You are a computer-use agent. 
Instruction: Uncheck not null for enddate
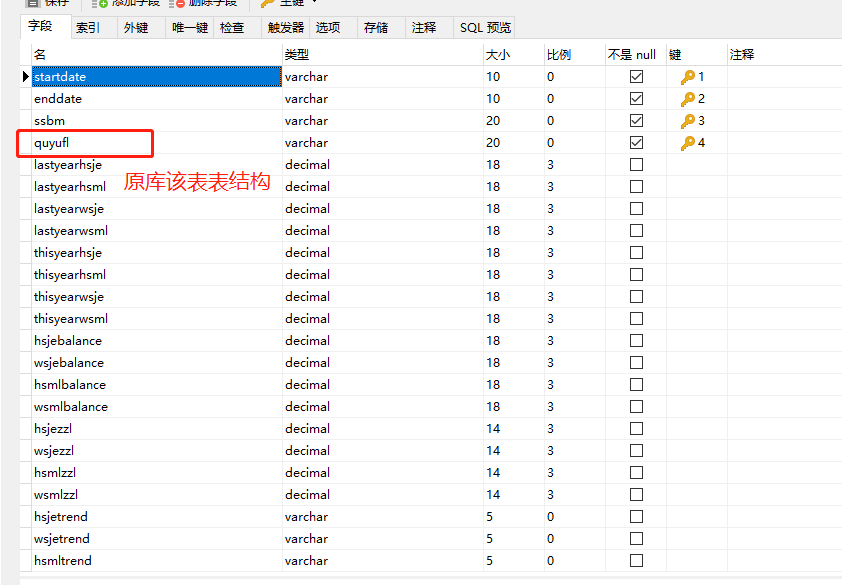[636, 99]
